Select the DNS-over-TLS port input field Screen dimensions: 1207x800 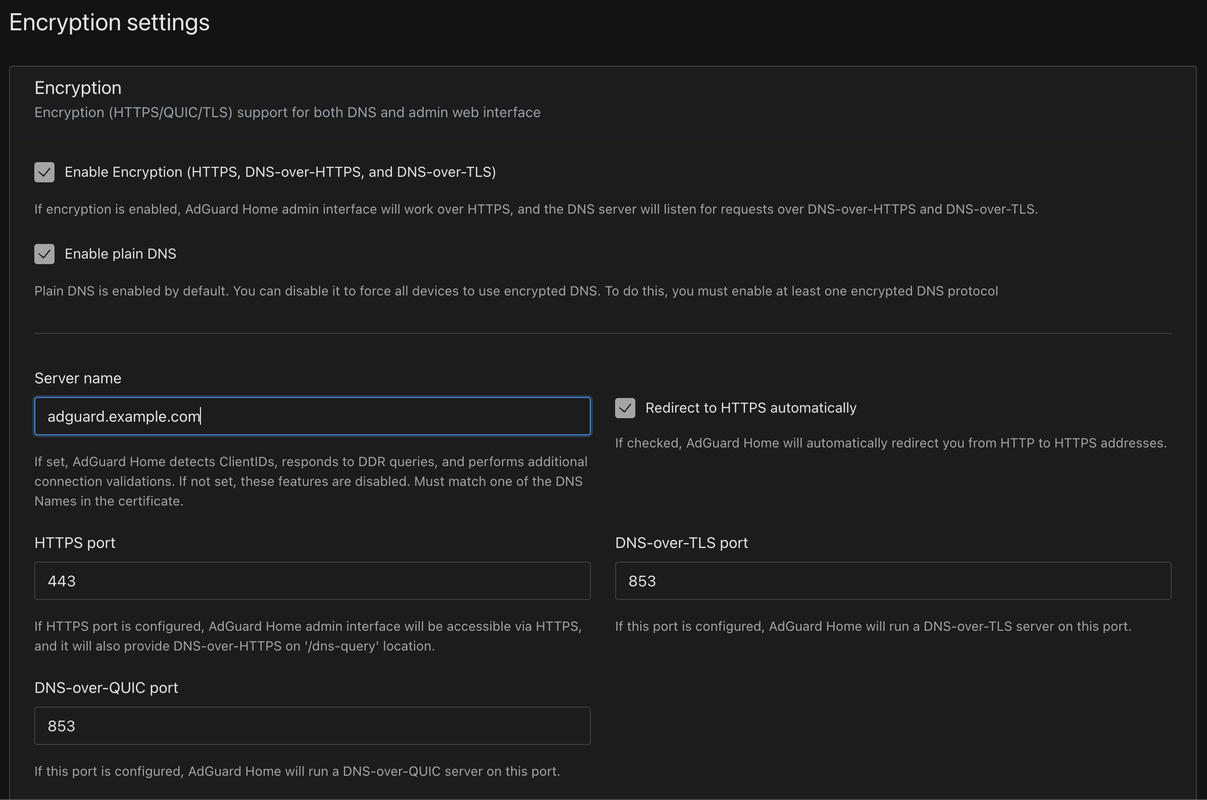[892, 581]
